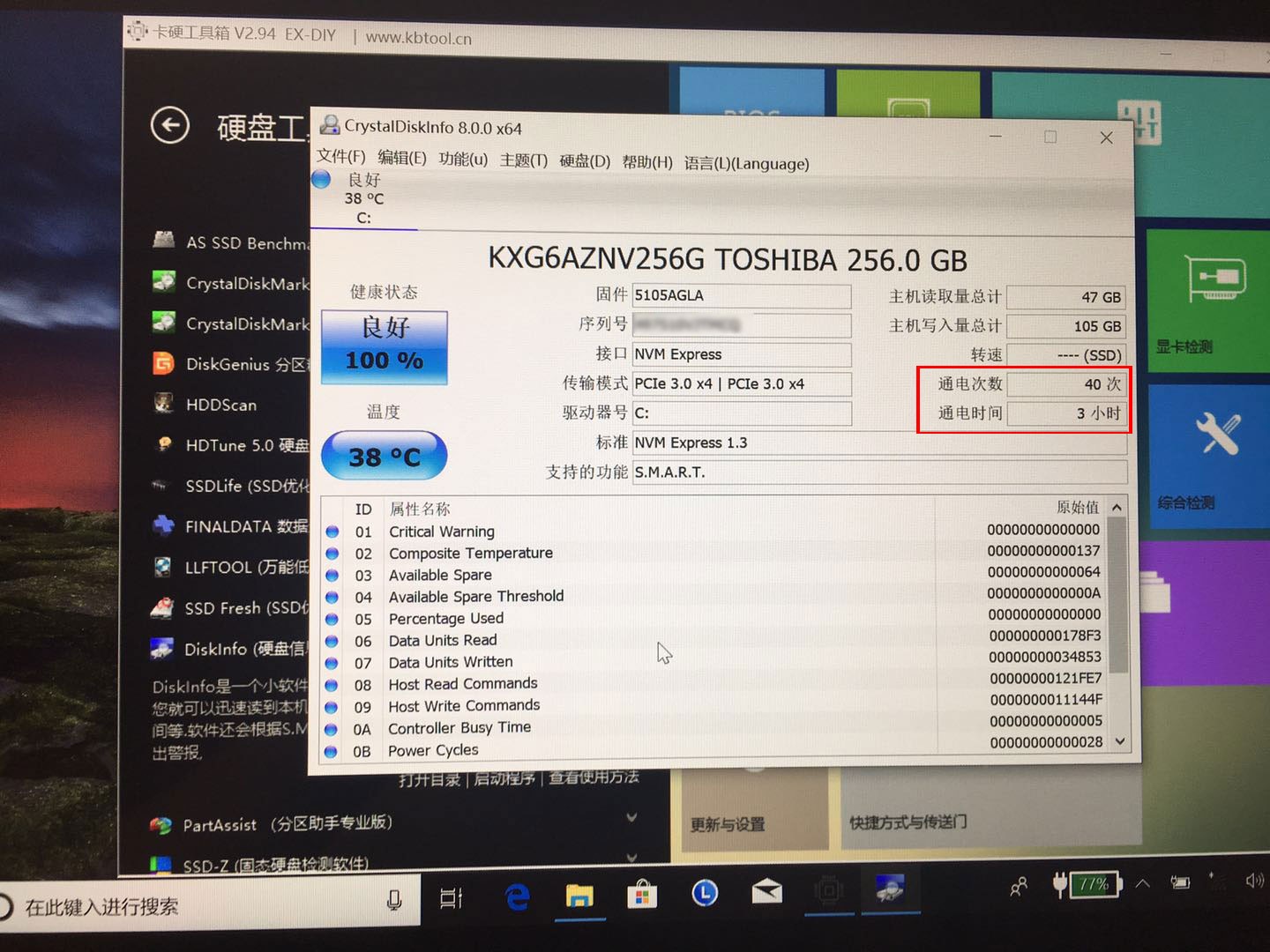Open HDDScan in the tool list

(x=205, y=405)
